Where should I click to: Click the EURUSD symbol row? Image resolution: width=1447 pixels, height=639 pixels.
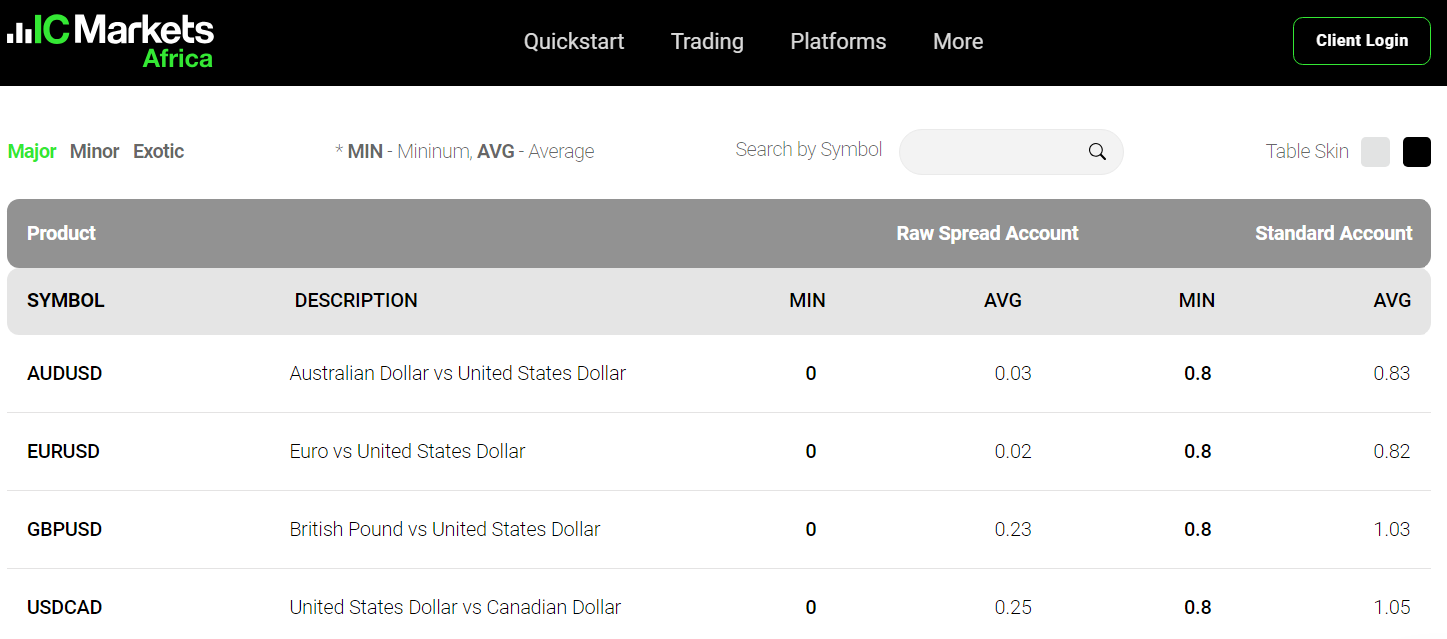click(64, 451)
